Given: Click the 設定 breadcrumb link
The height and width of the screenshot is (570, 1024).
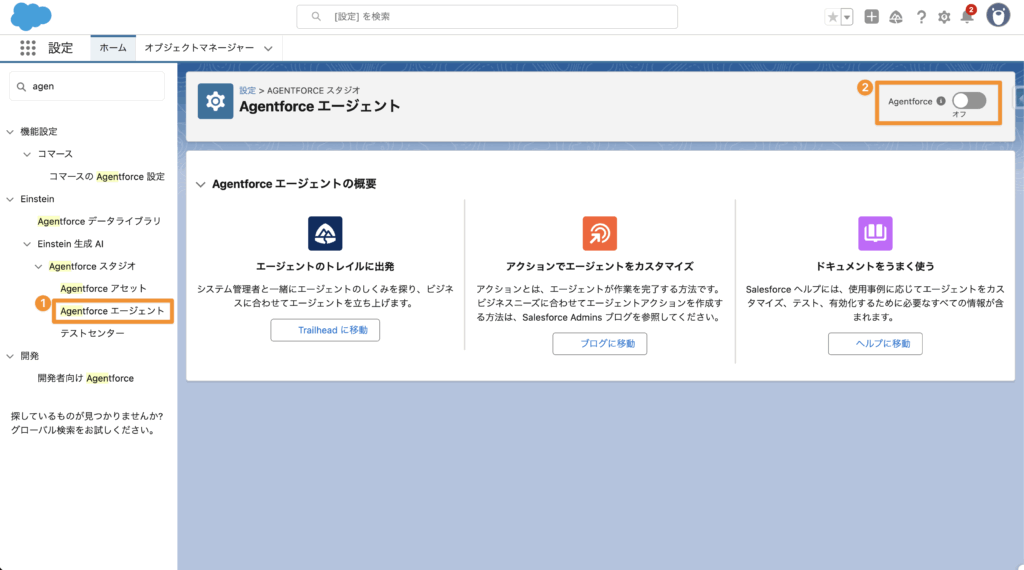Looking at the screenshot, I should (x=248, y=91).
